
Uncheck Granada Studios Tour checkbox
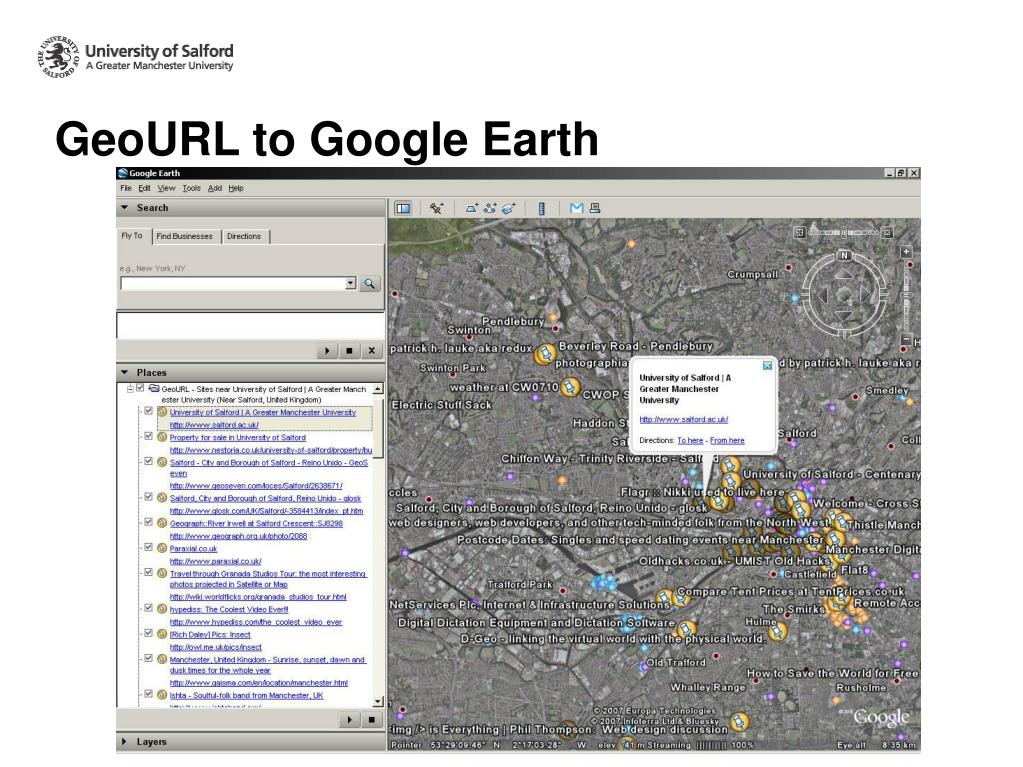click(149, 573)
